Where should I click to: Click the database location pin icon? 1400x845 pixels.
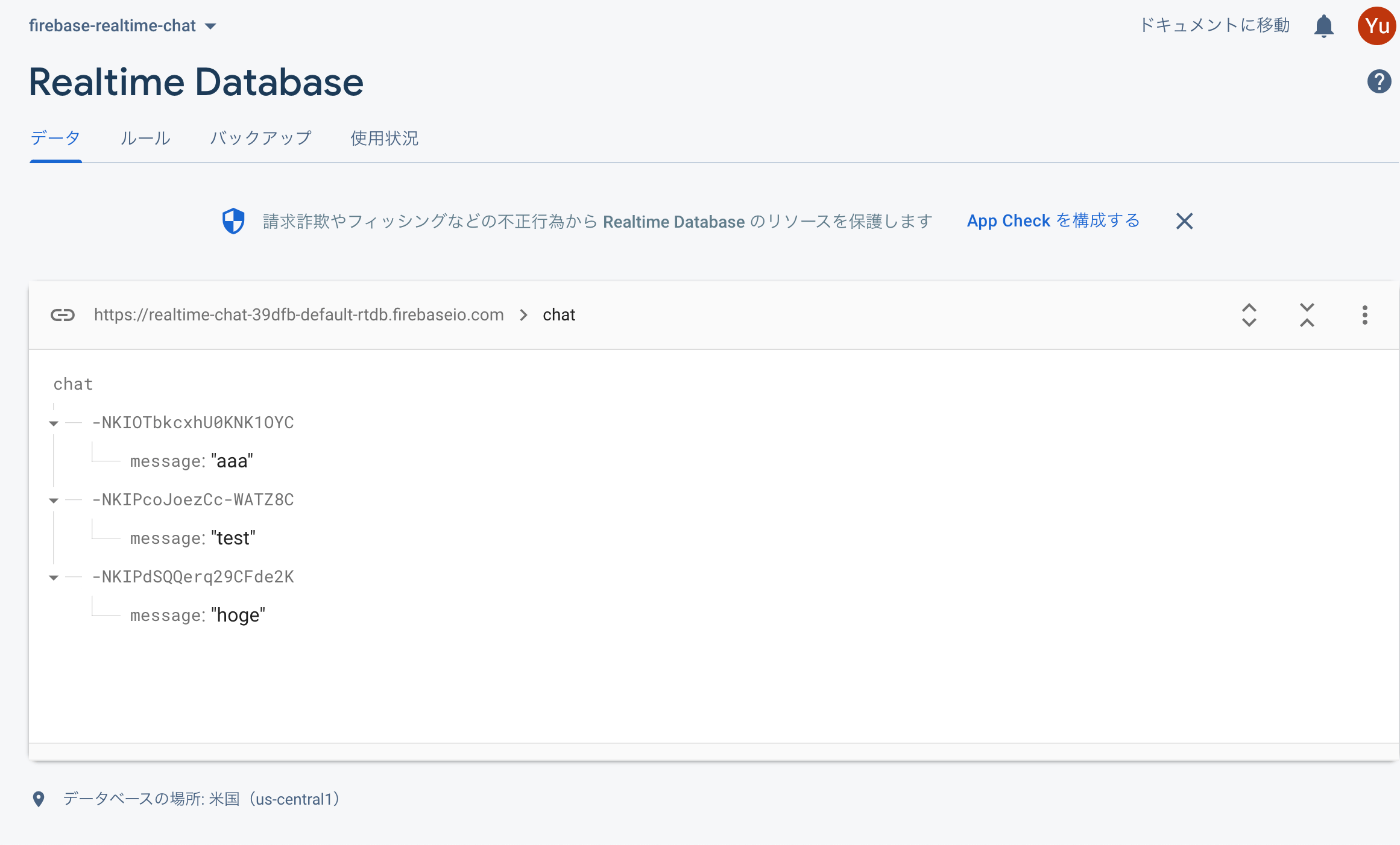coord(39,799)
